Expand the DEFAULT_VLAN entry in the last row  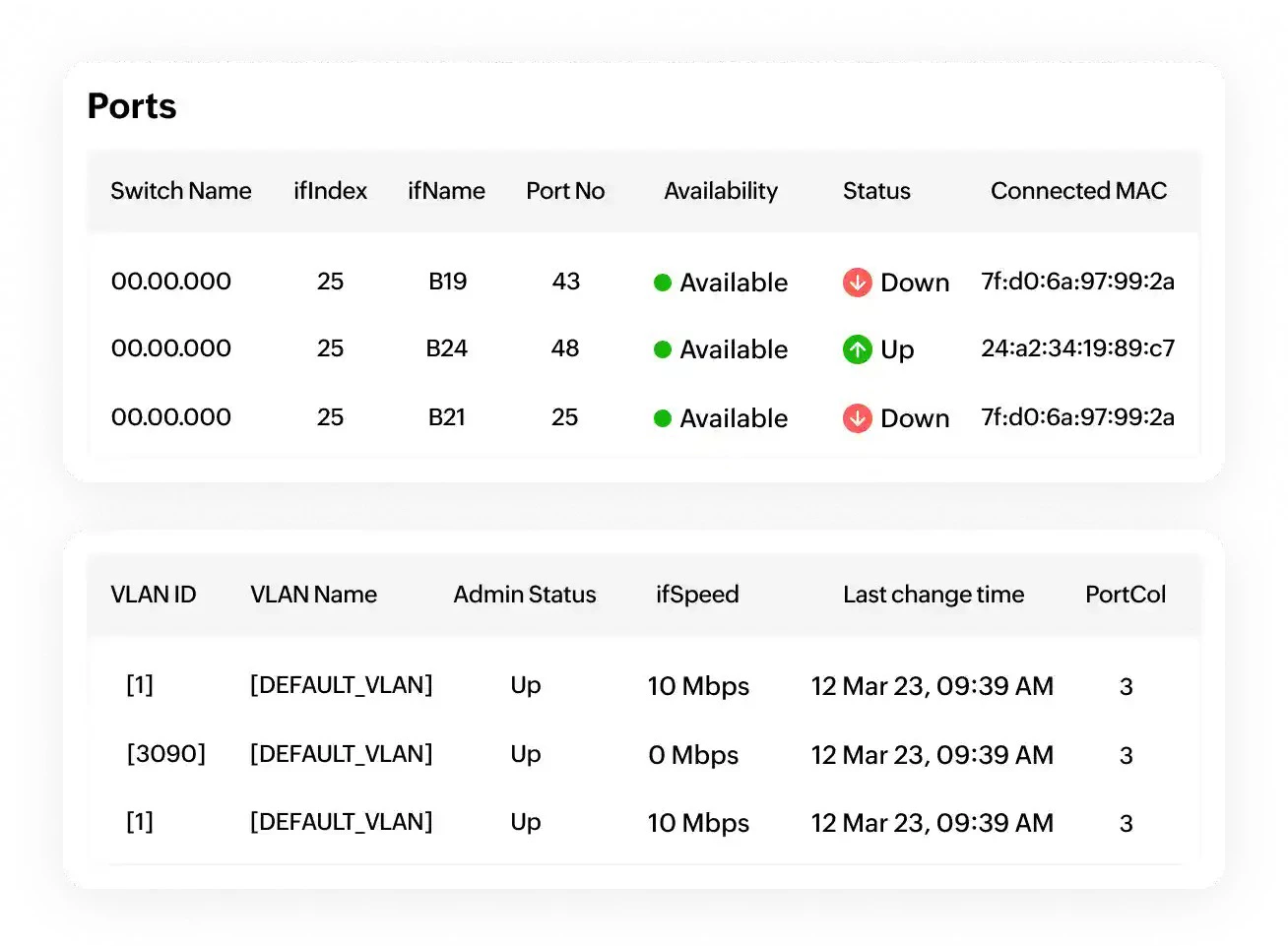point(341,823)
